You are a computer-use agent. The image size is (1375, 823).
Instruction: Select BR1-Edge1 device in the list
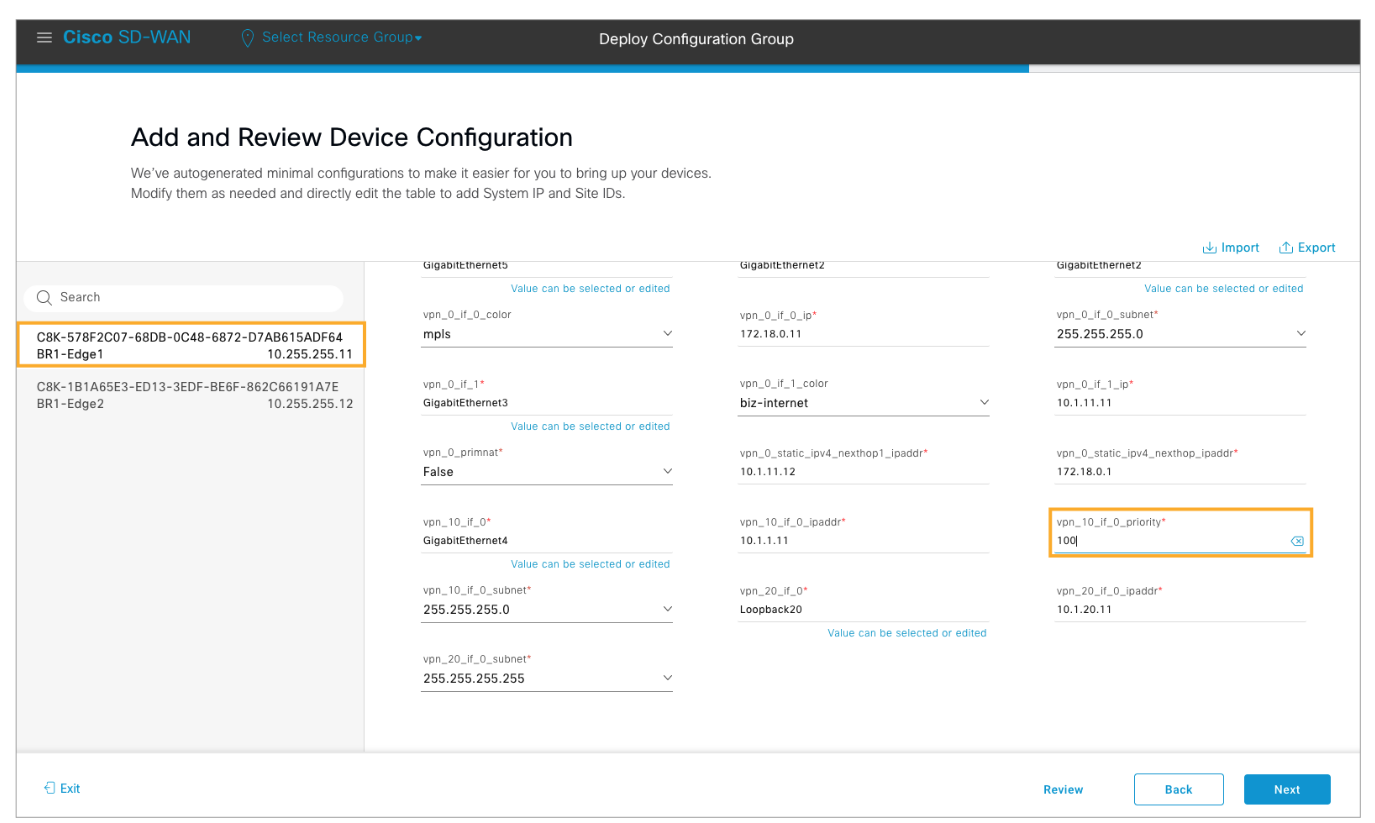[190, 345]
